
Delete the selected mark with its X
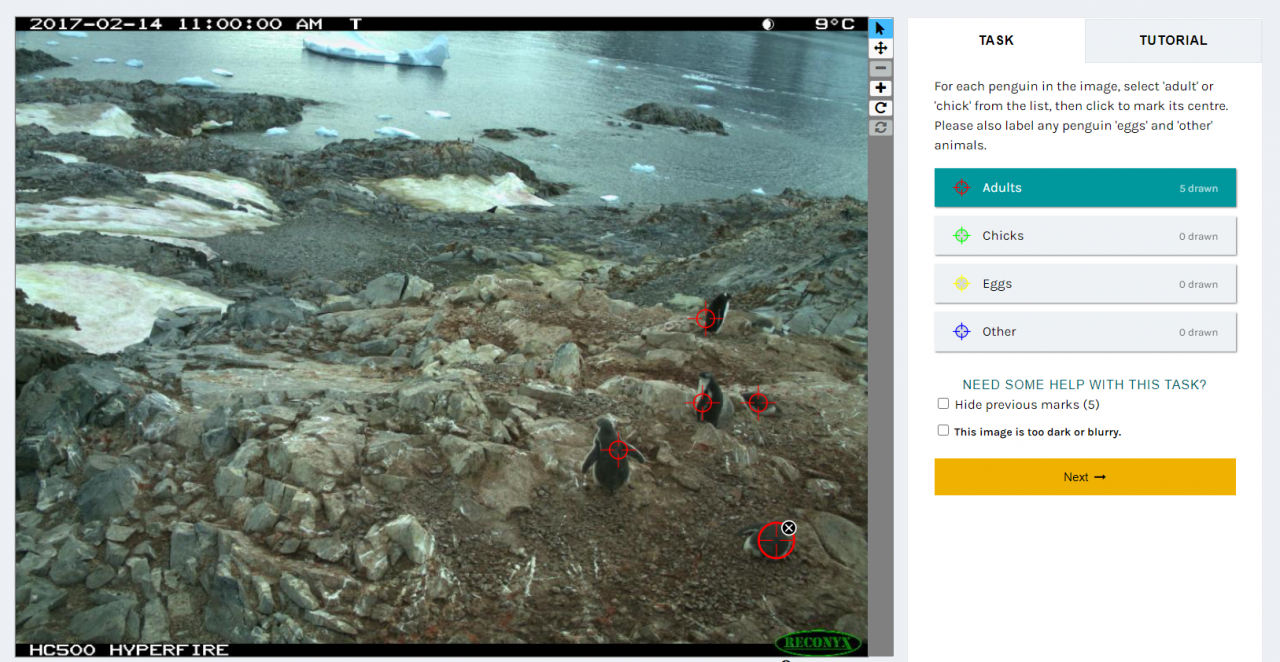tap(789, 528)
